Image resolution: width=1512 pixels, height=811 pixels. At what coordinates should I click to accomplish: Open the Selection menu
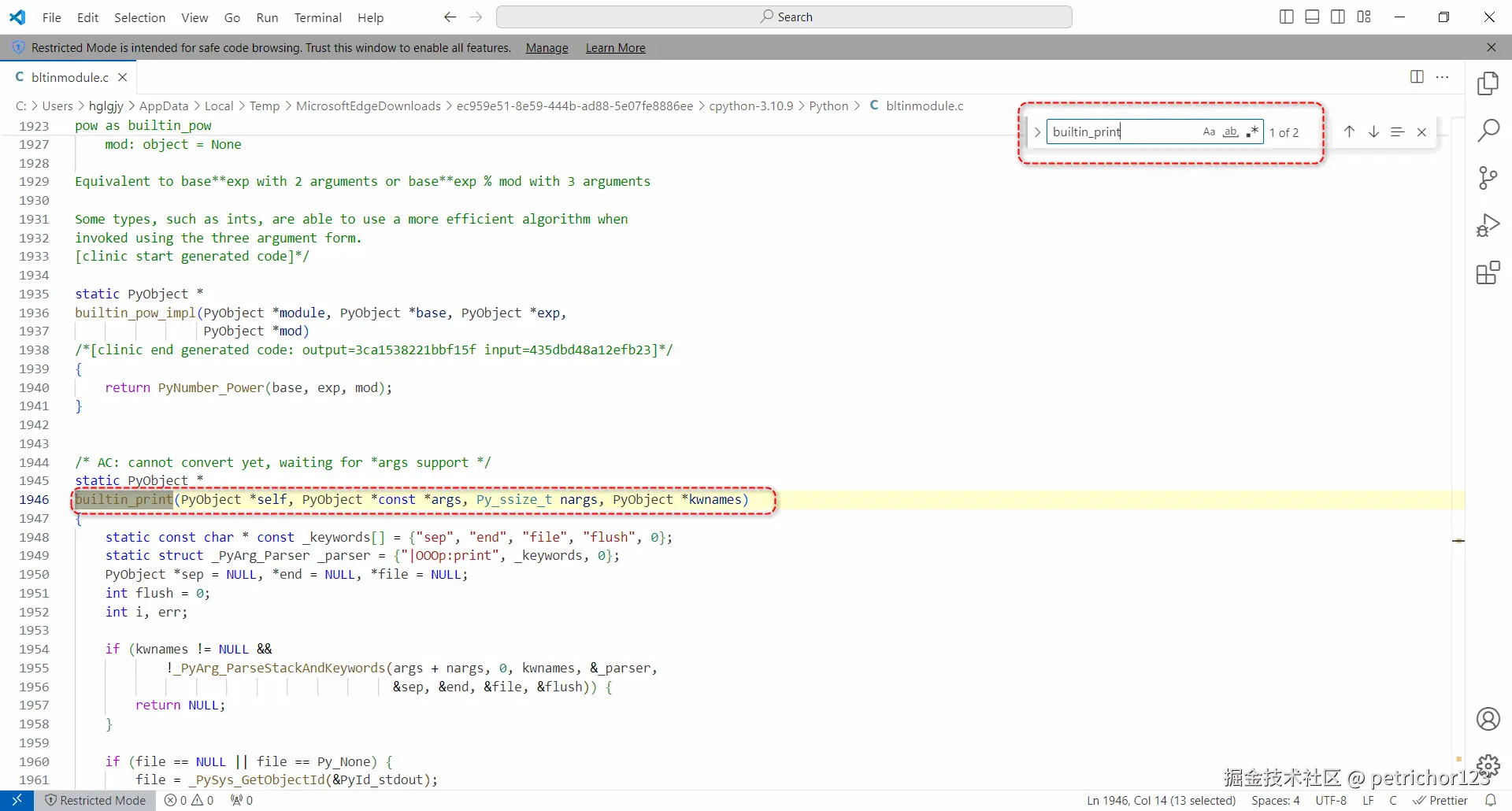(x=139, y=17)
